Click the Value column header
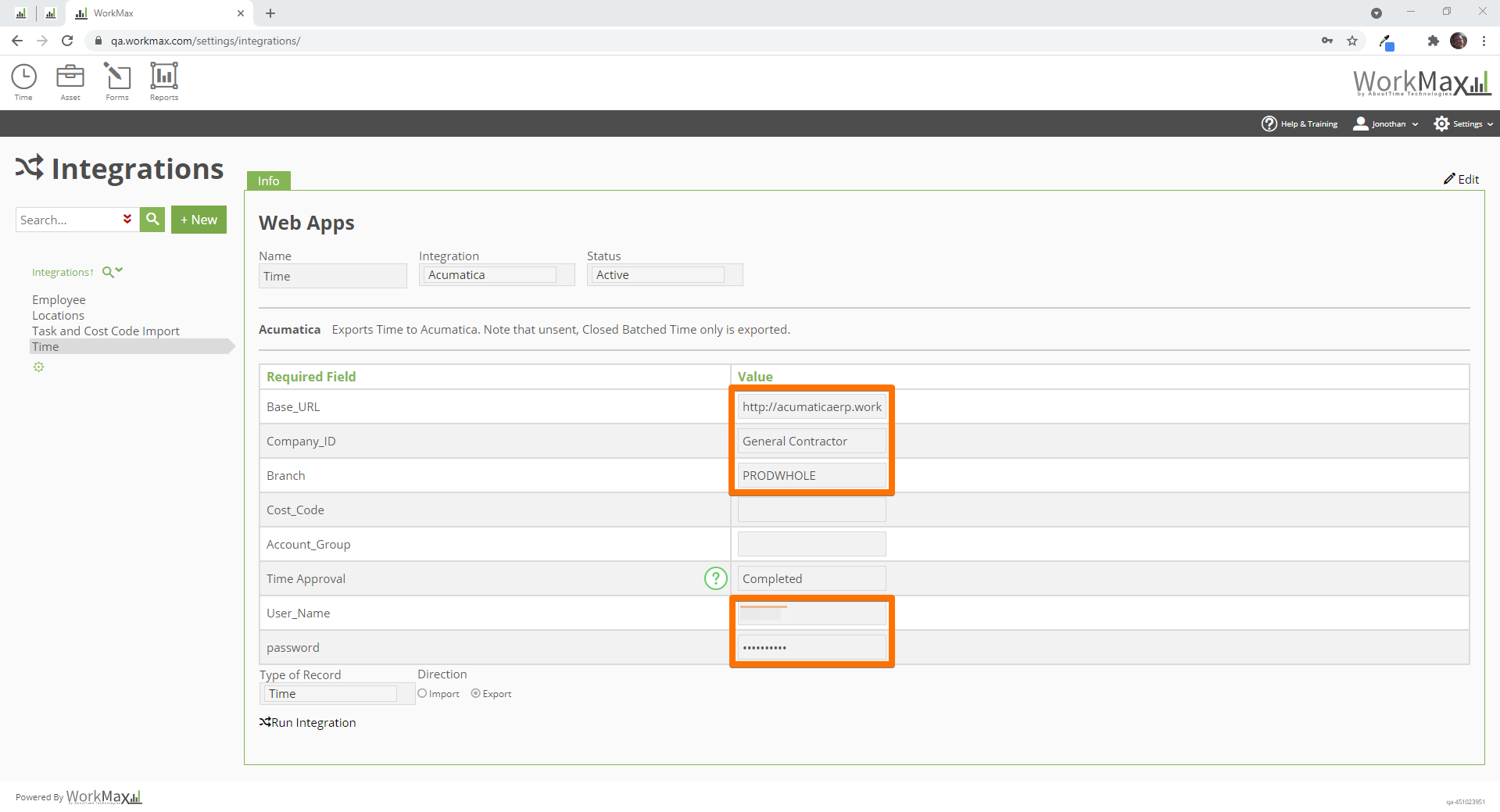The height and width of the screenshot is (812, 1500). [x=755, y=377]
